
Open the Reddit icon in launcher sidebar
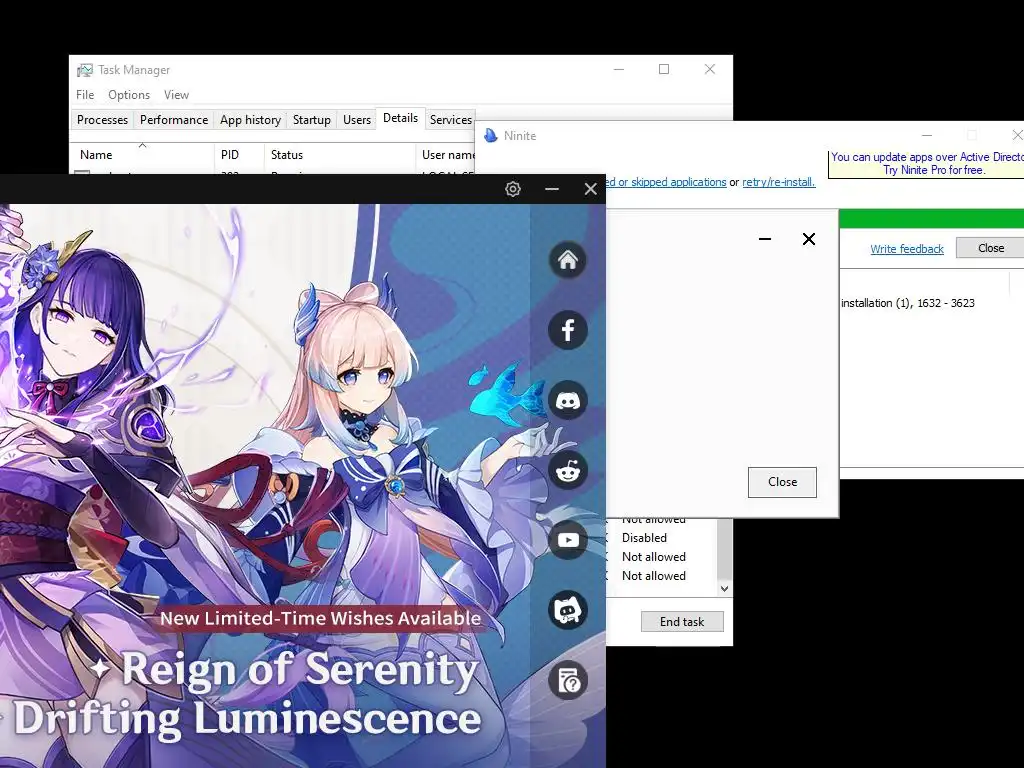pos(568,470)
